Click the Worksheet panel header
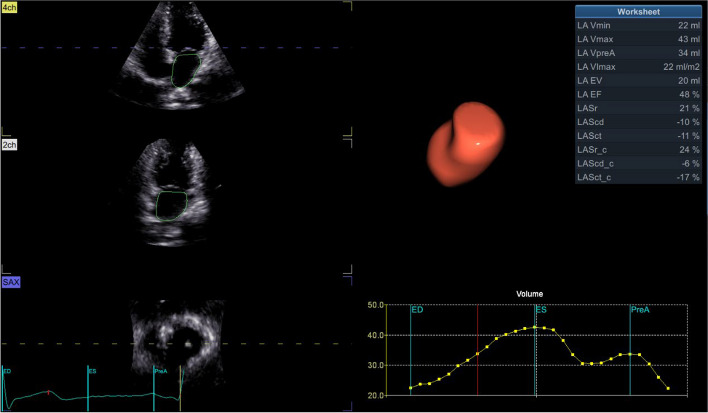This screenshot has width=708, height=413. point(638,12)
